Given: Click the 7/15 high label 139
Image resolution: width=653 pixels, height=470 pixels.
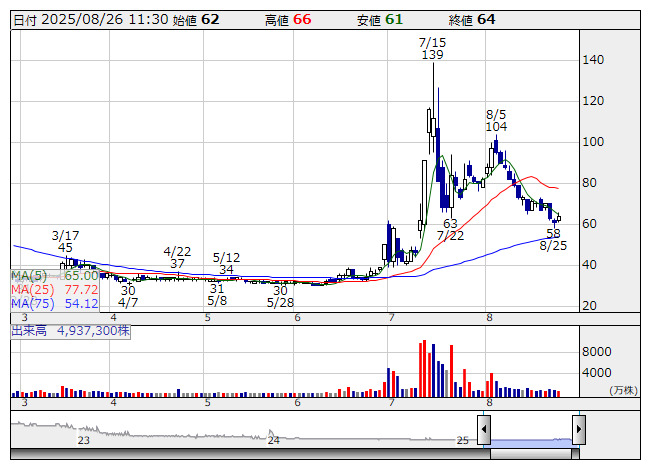Looking at the screenshot, I should click(x=432, y=55).
